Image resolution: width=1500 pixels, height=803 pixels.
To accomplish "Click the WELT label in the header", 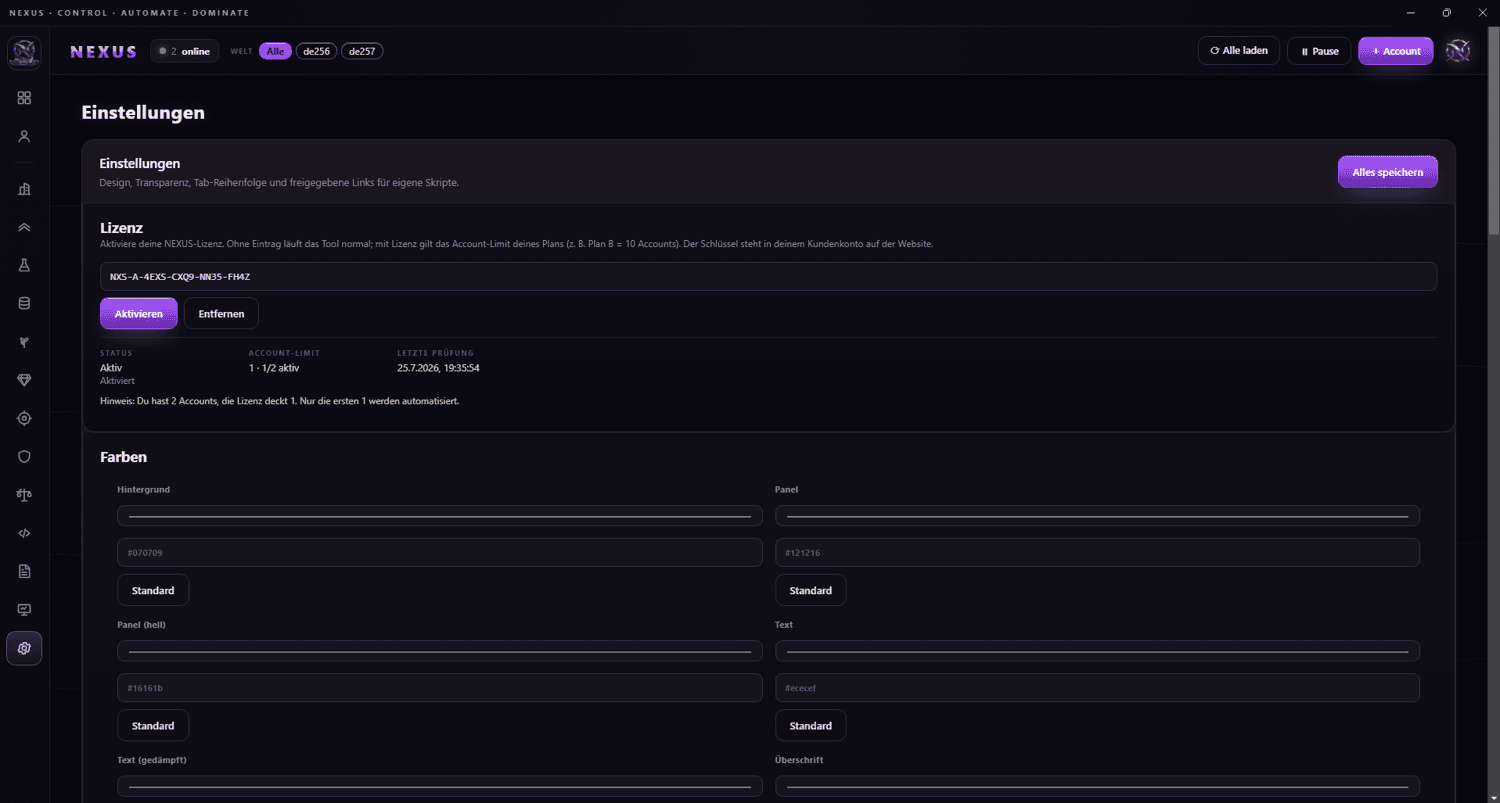I will click(x=241, y=51).
